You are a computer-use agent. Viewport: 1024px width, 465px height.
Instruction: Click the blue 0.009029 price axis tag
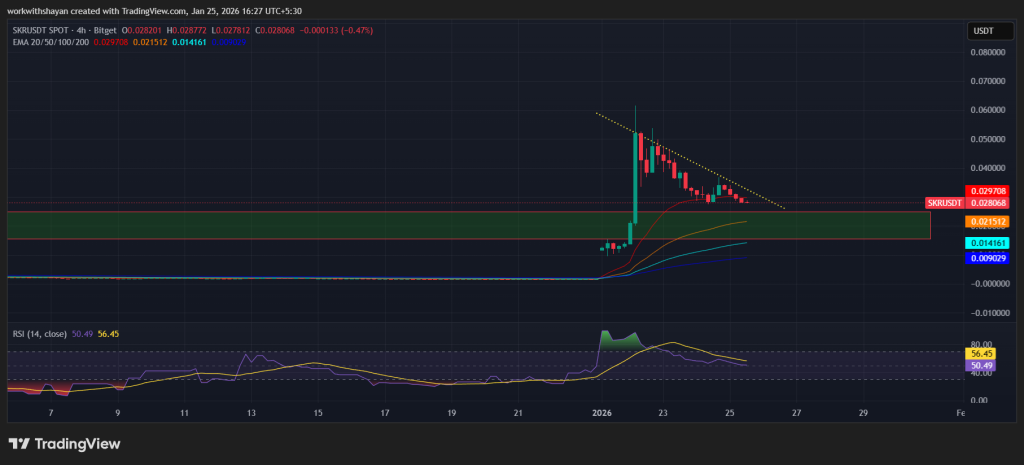tap(987, 258)
